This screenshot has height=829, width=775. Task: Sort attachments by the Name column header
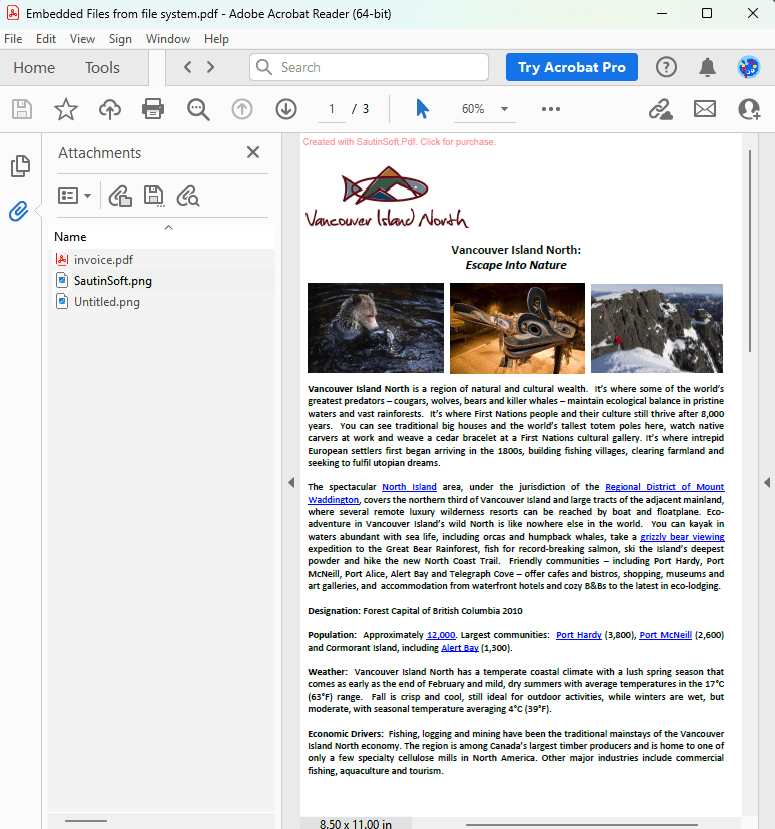(x=70, y=237)
